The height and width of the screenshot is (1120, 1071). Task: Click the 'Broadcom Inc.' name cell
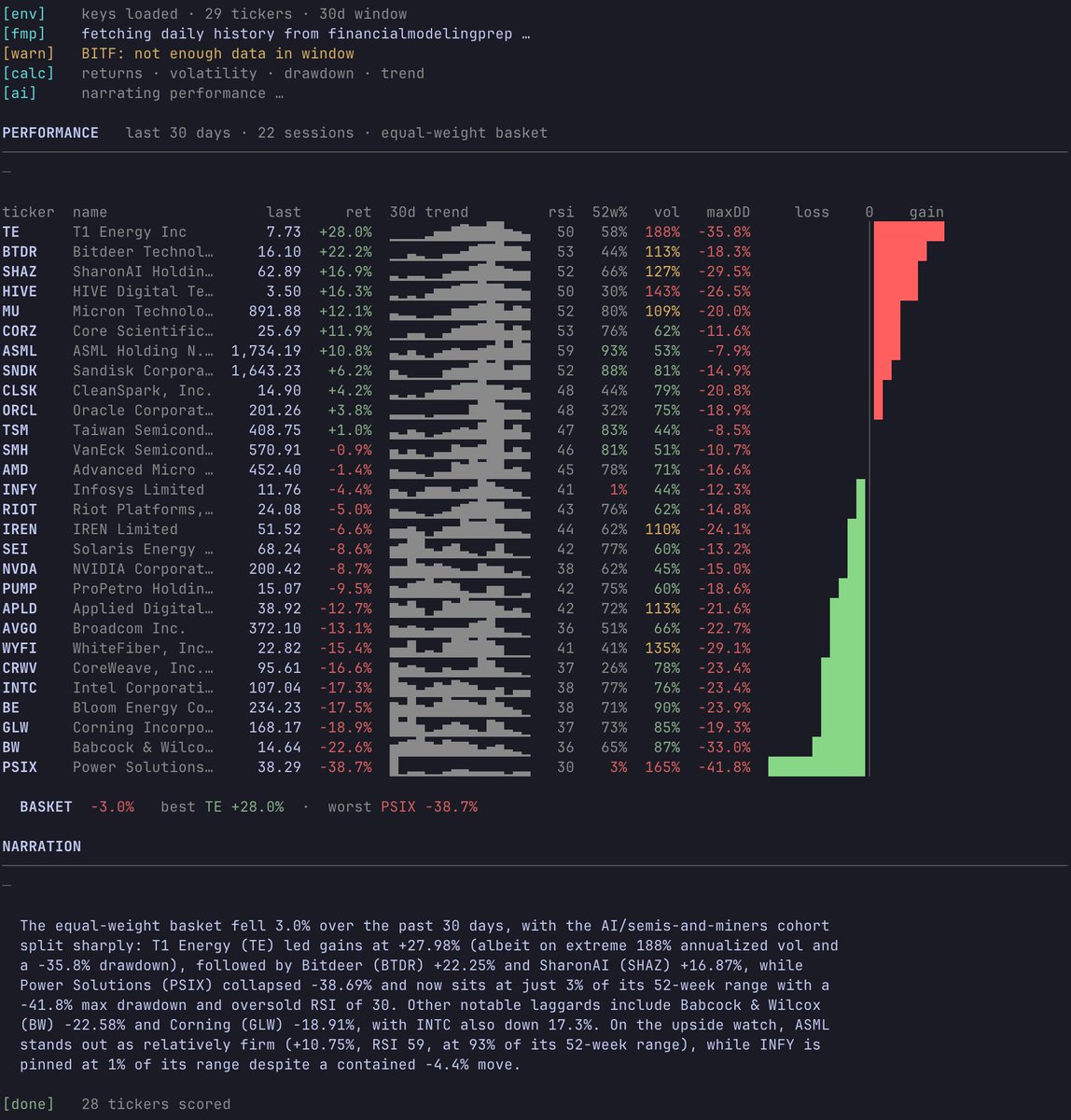(x=130, y=628)
